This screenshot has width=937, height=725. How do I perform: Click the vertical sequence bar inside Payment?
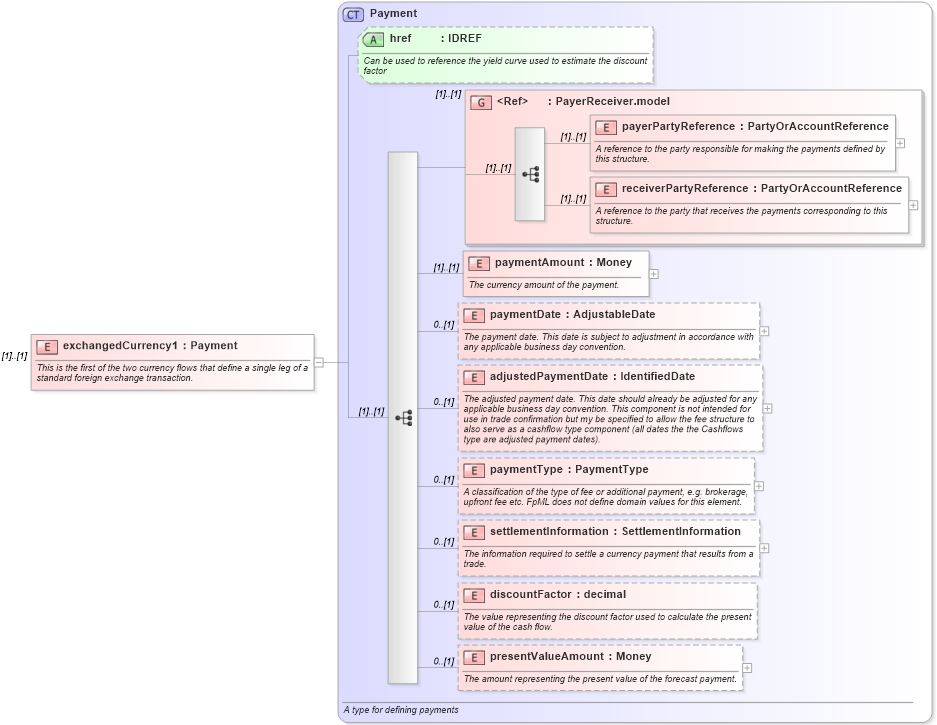coord(402,300)
